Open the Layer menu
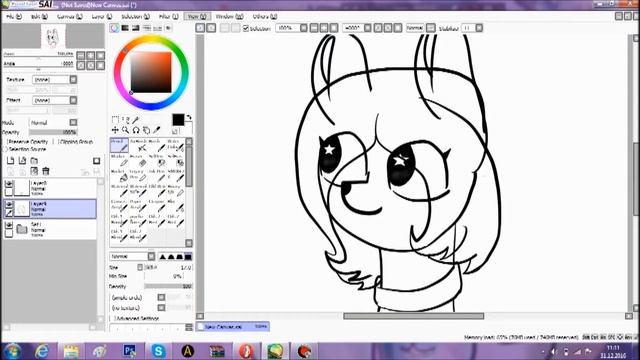The height and width of the screenshot is (360, 640). [102, 17]
